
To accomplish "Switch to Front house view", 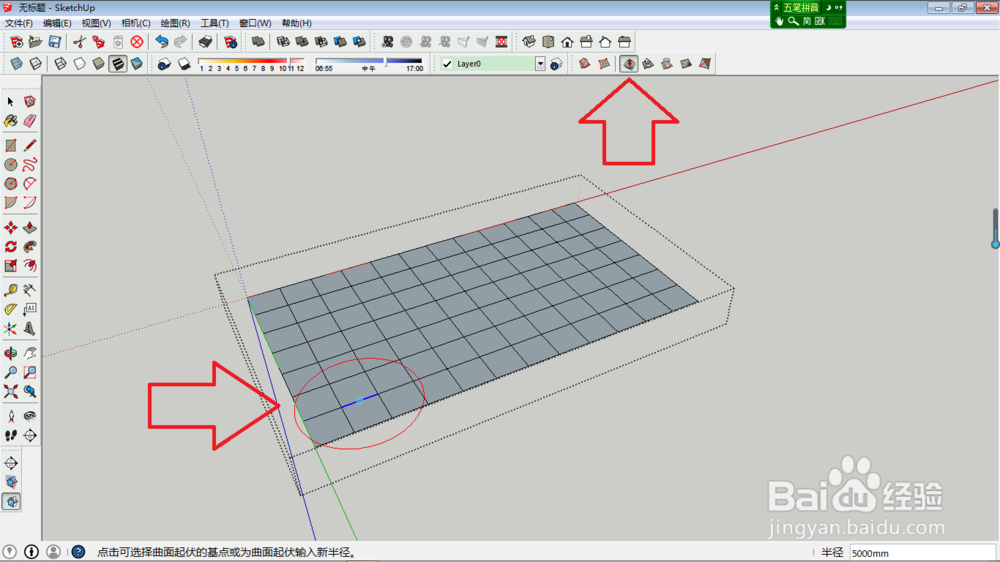I will tap(567, 42).
